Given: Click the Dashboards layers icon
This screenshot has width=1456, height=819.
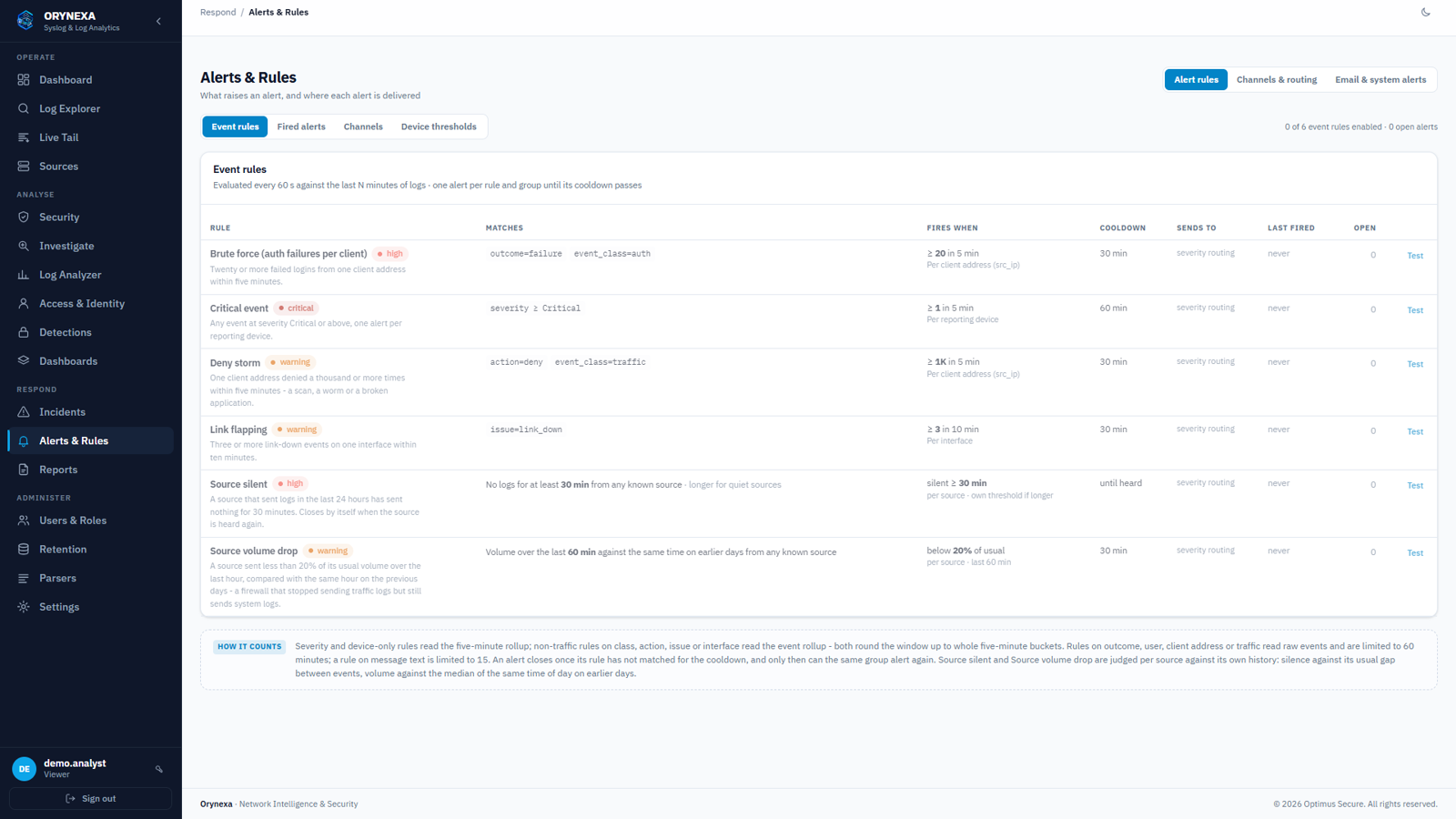Looking at the screenshot, I should pos(24,361).
